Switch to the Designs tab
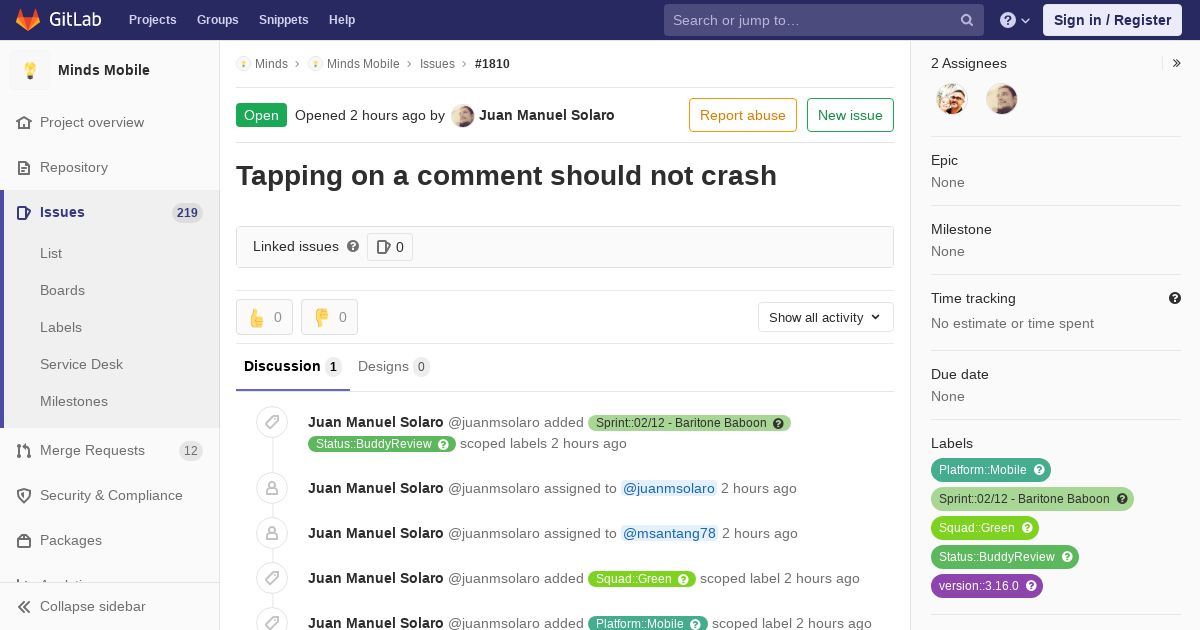1200x630 pixels. click(394, 366)
